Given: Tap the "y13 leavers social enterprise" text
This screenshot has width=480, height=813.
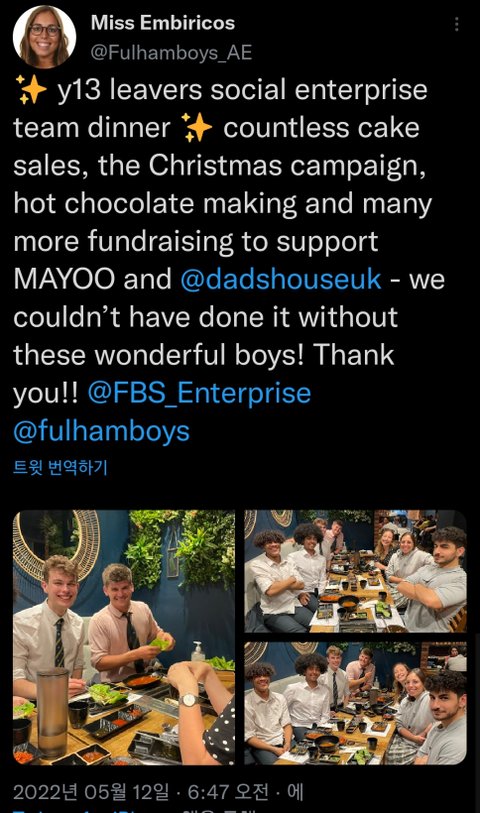Looking at the screenshot, I should coord(242,90).
